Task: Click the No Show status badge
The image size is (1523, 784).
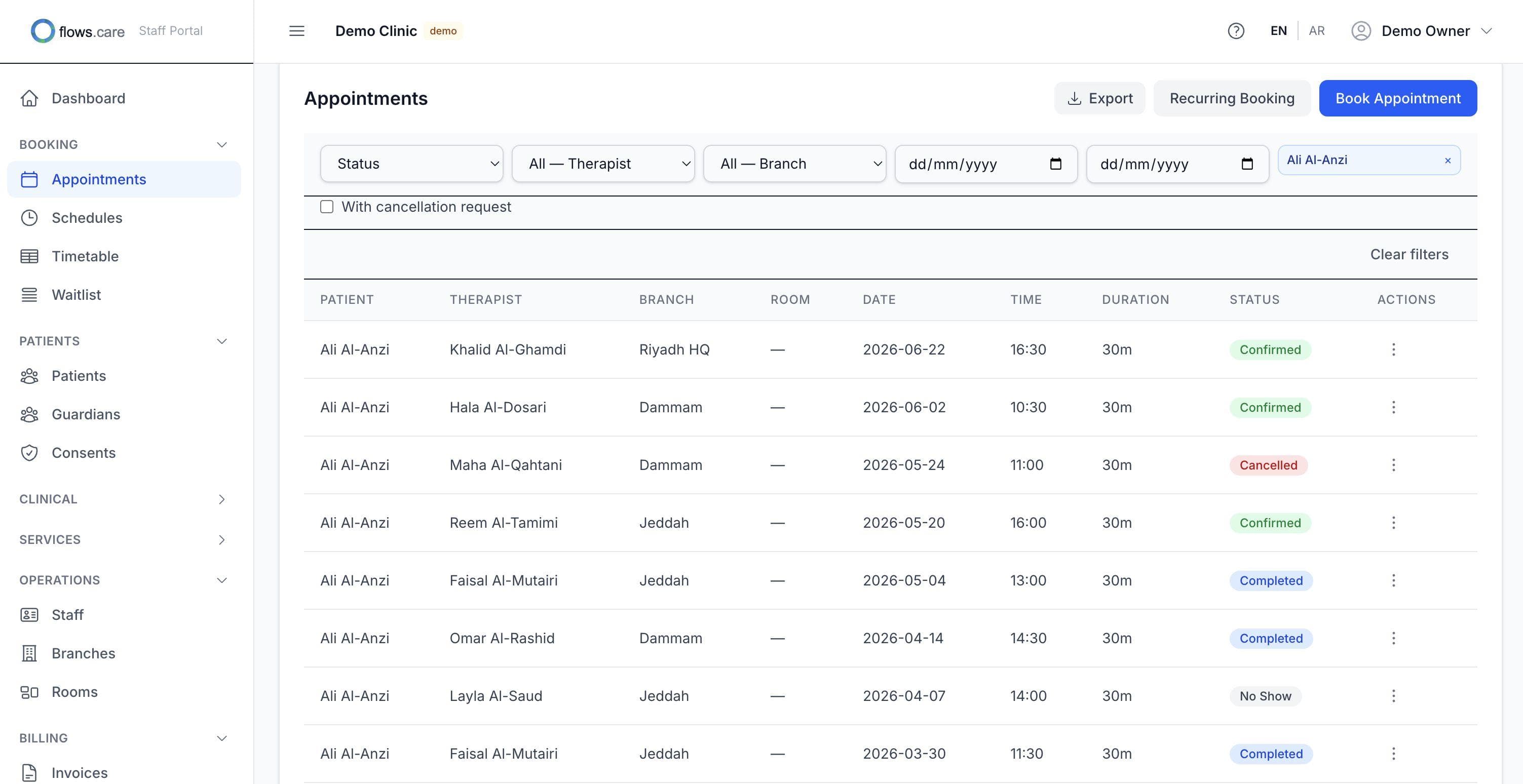Action: [1265, 696]
